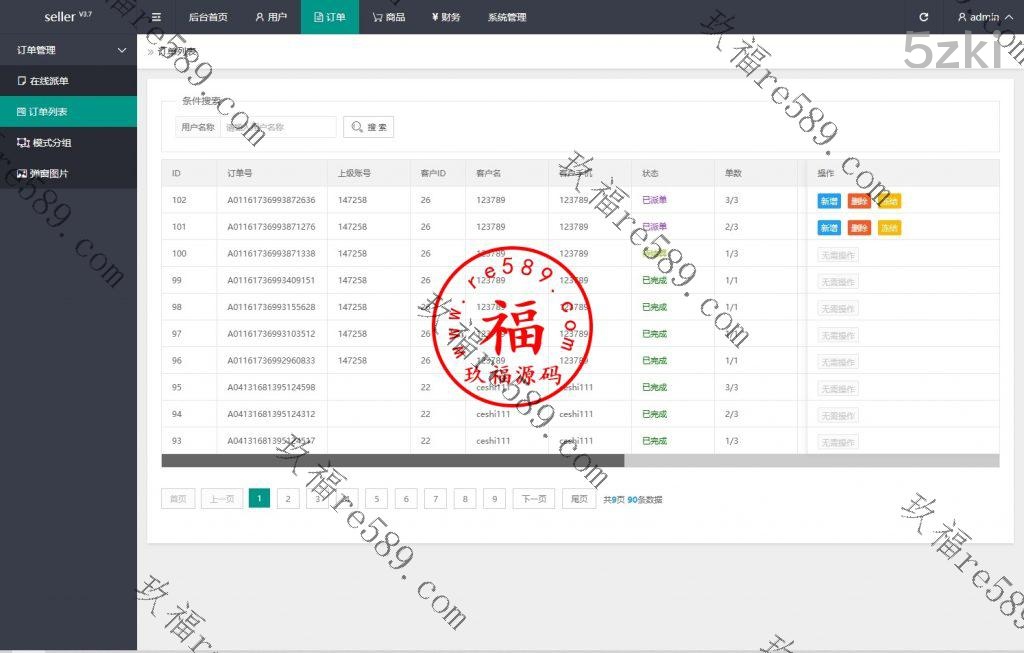Click red 删除 button for order 101
Image resolution: width=1024 pixels, height=653 pixels.
pos(859,228)
